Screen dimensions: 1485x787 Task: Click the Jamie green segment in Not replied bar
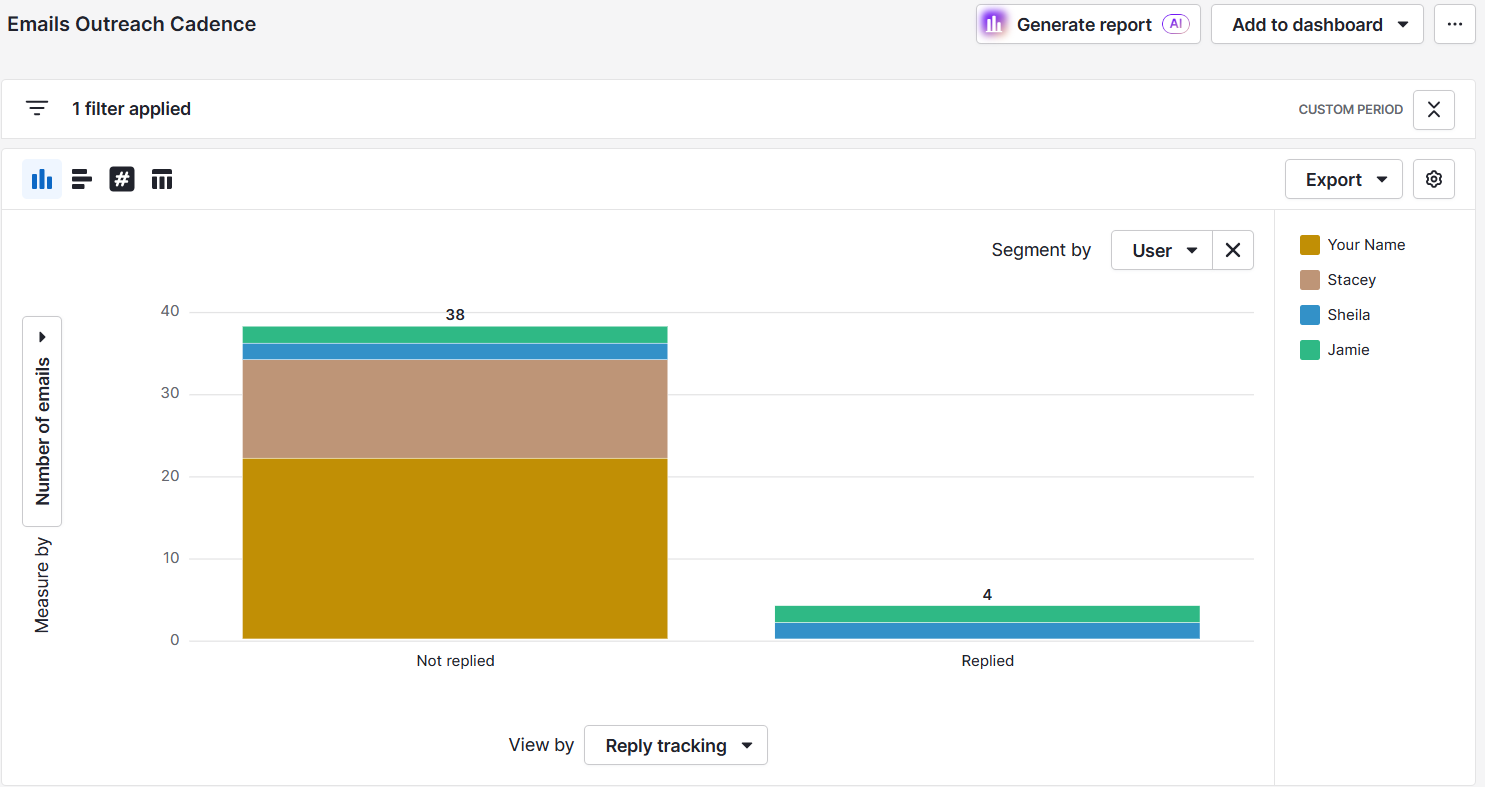click(455, 334)
